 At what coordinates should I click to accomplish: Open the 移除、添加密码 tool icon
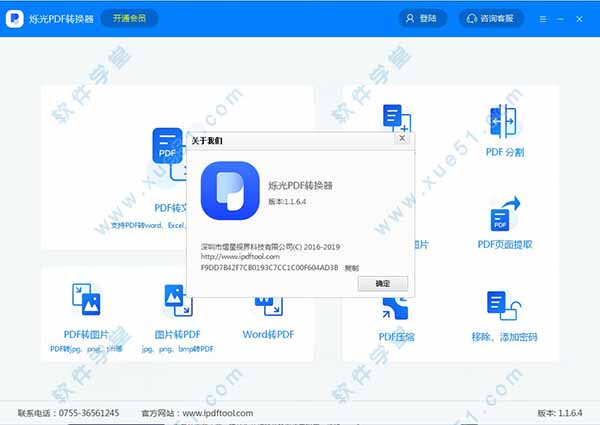click(503, 306)
